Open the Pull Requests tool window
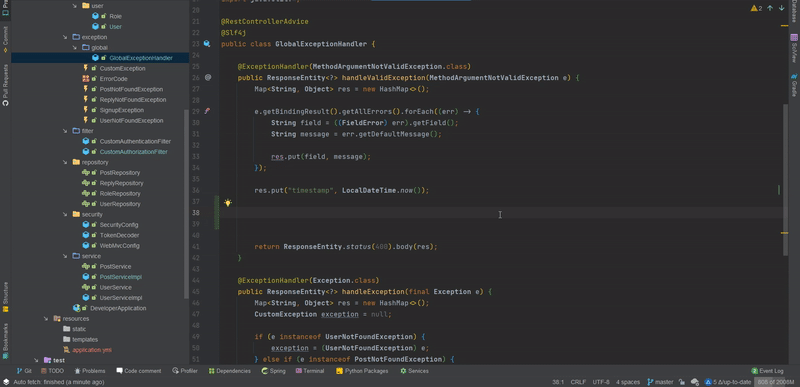 (x=6, y=85)
